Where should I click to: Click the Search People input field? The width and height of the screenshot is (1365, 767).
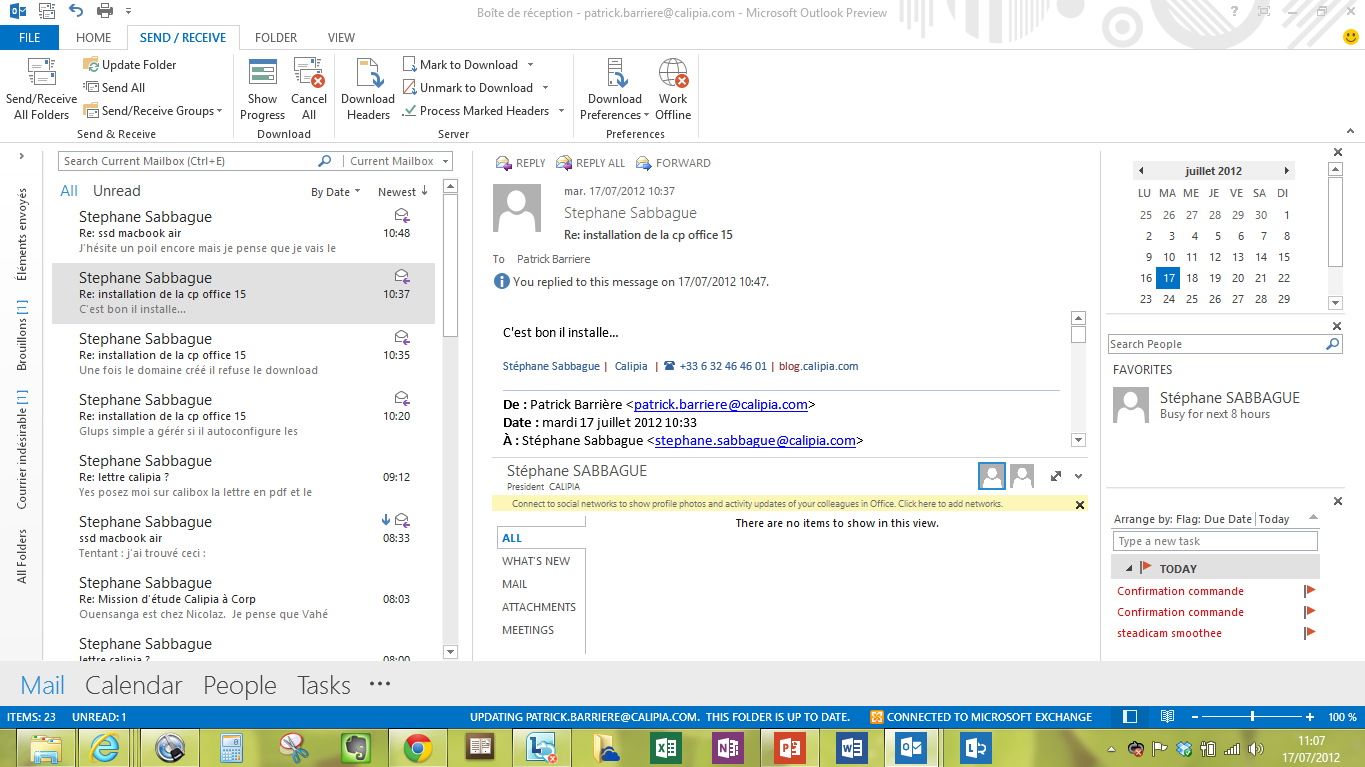coord(1215,344)
